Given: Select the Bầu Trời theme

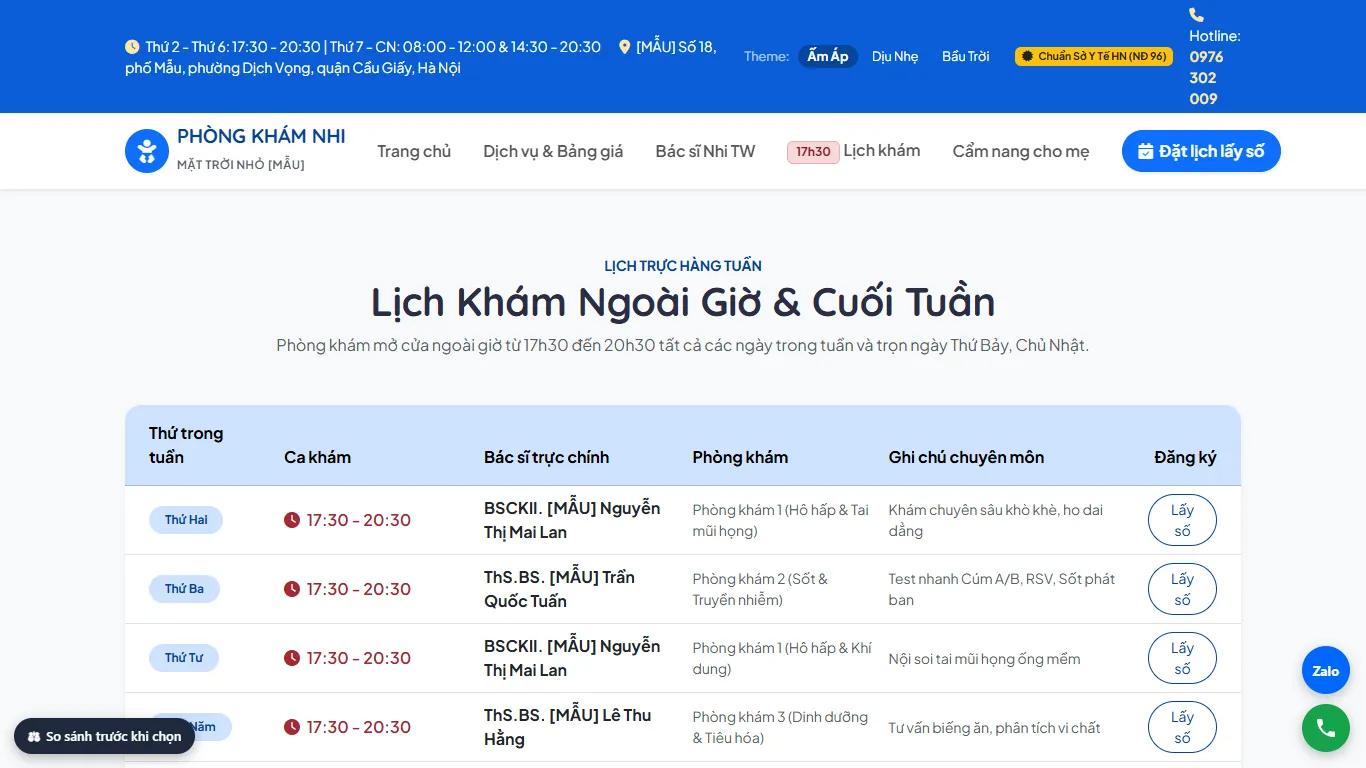Looking at the screenshot, I should 966,56.
